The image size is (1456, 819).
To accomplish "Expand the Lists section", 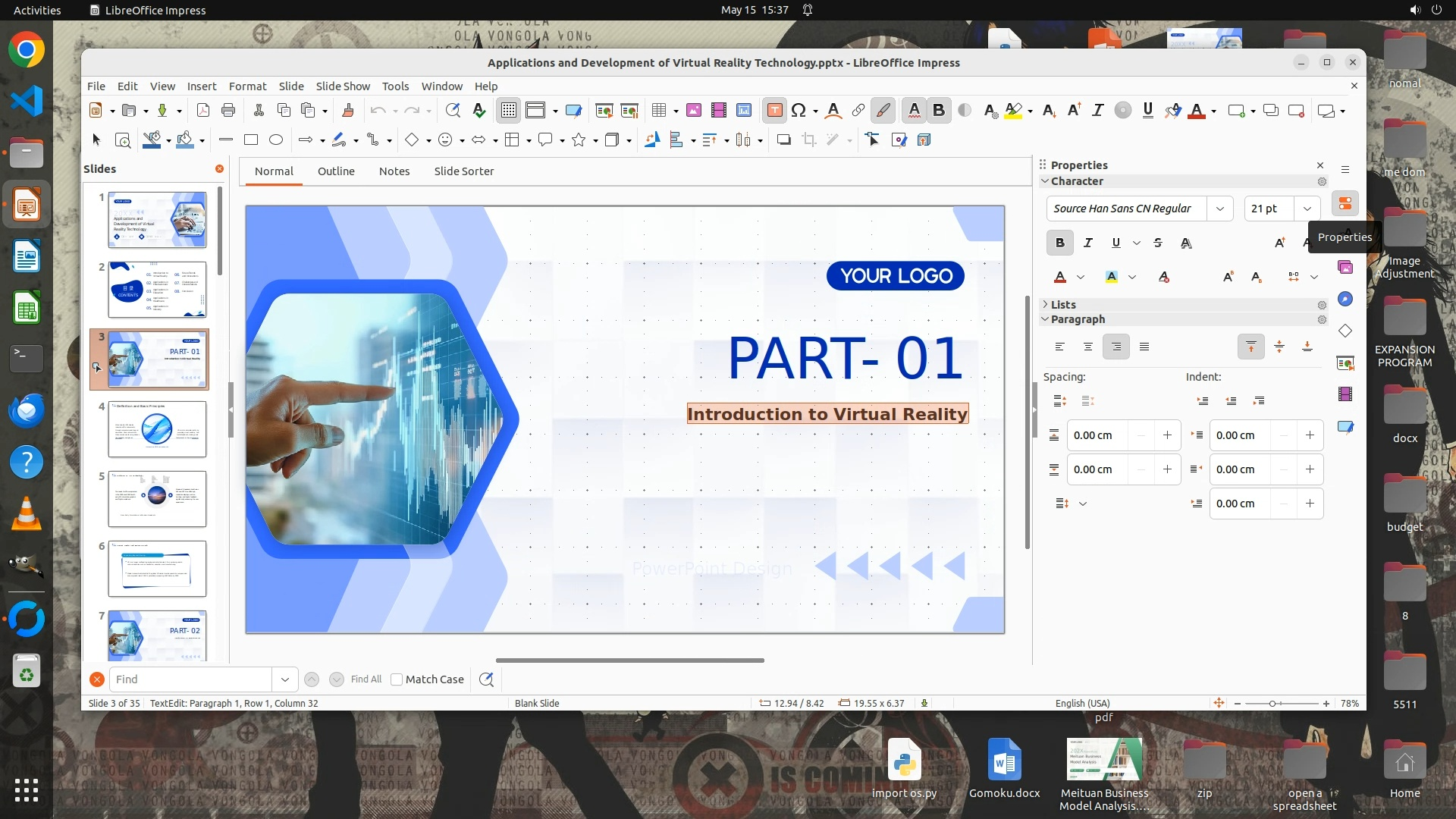I will point(1062,304).
